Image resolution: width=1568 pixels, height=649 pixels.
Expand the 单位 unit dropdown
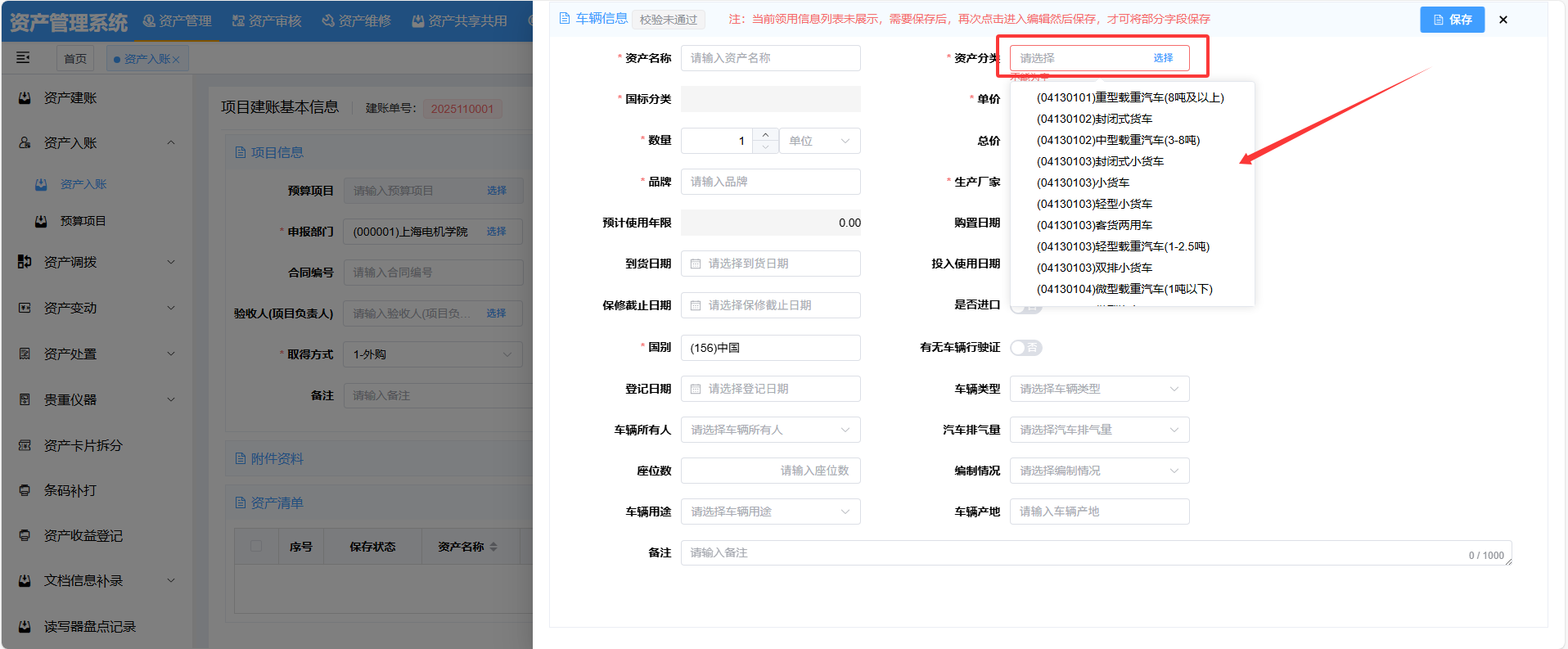pyautogui.click(x=819, y=141)
